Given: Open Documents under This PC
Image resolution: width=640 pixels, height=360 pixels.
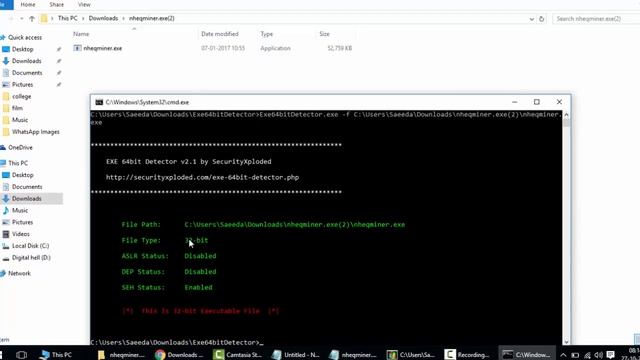Looking at the screenshot, I should (x=27, y=187).
